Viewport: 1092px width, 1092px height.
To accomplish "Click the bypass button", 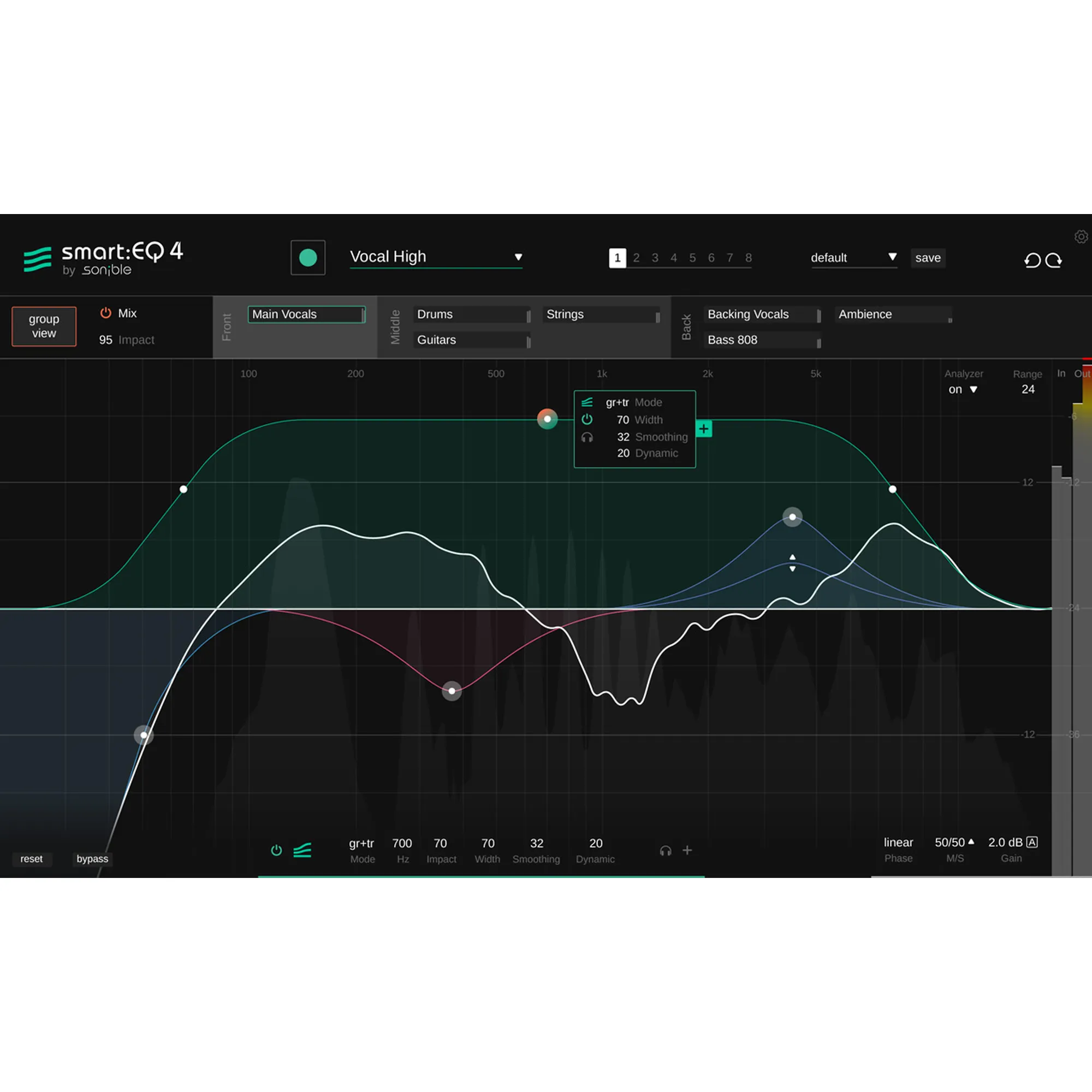I will [x=92, y=858].
